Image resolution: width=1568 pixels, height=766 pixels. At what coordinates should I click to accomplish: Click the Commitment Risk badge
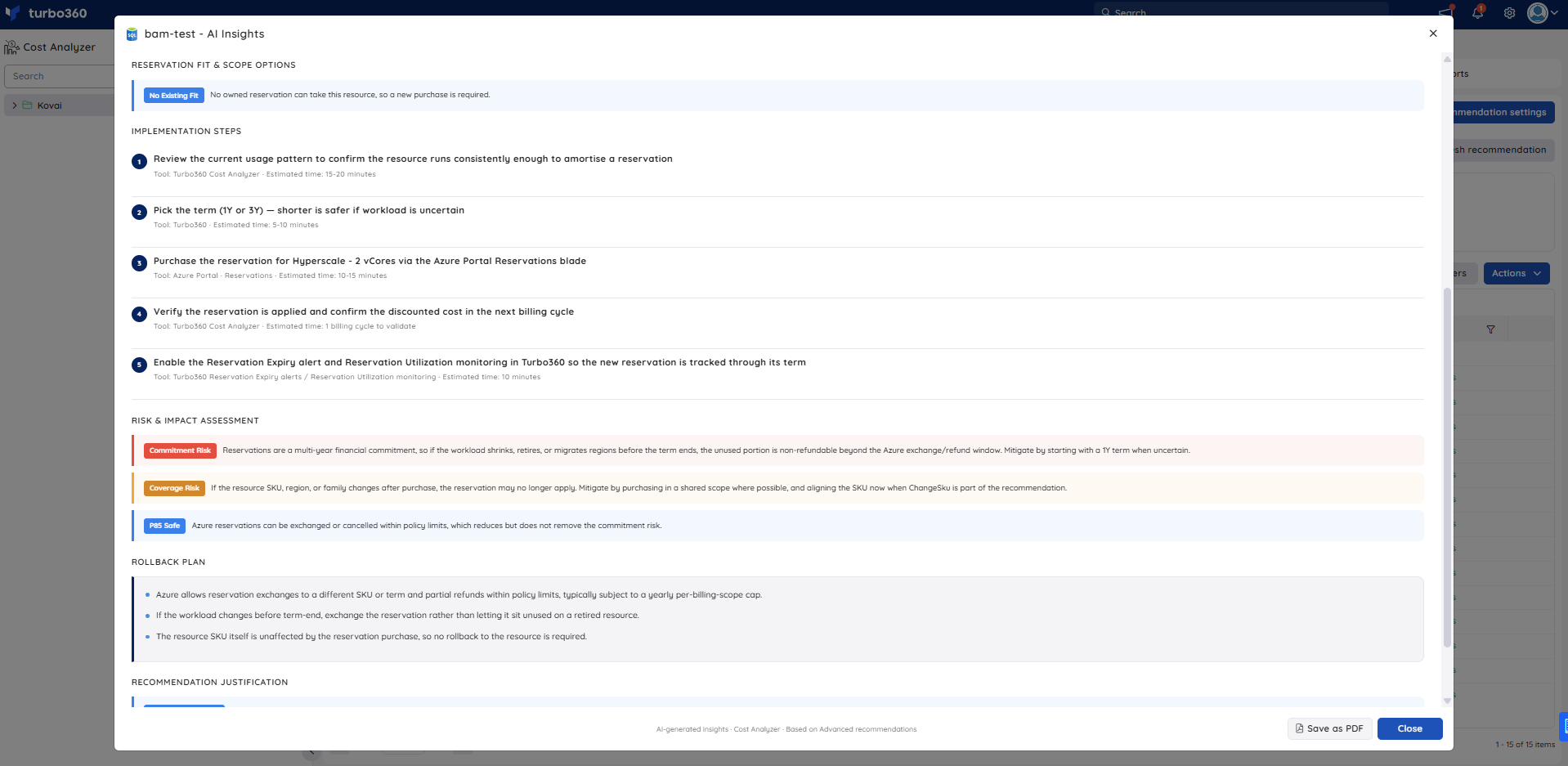tap(180, 450)
